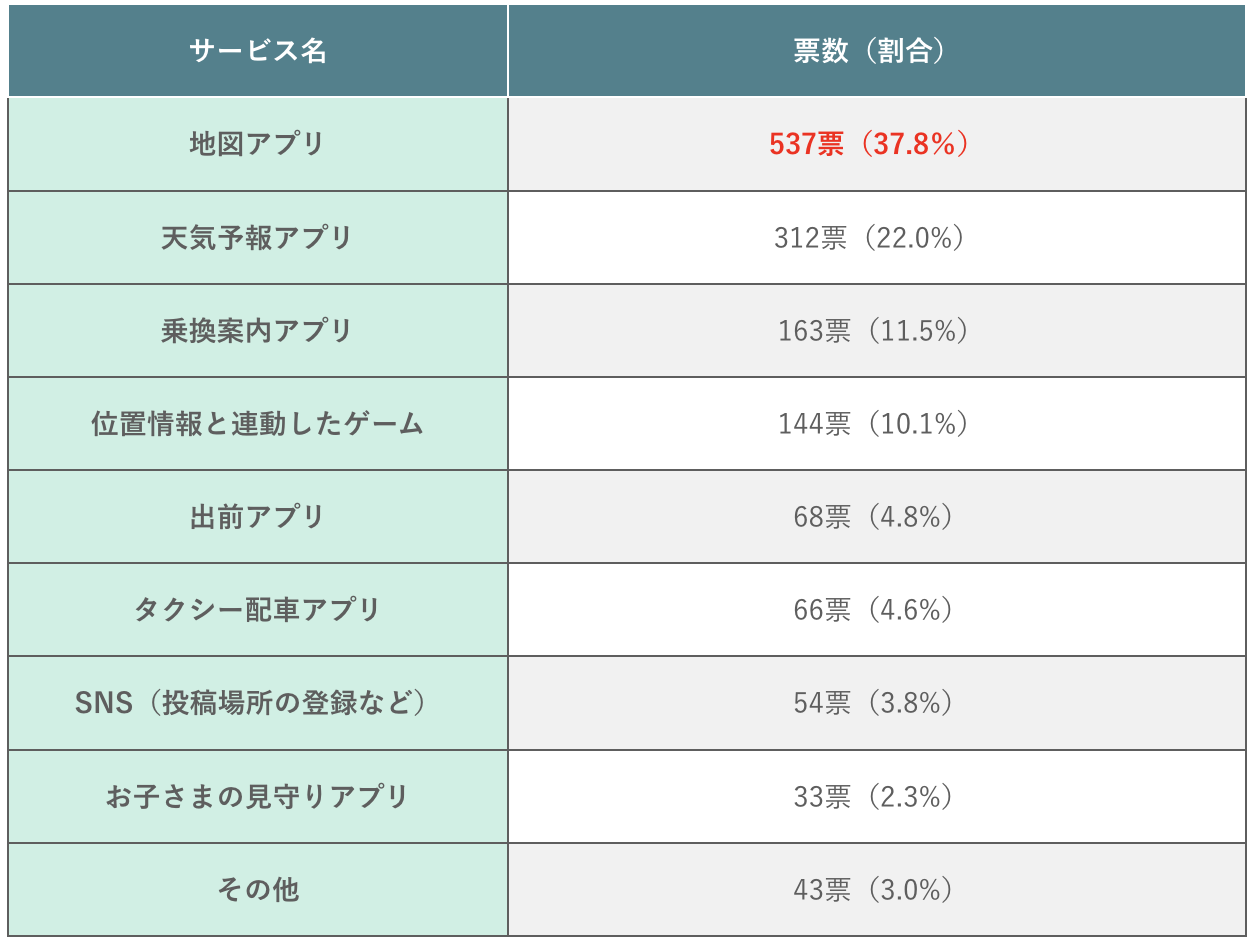Click the 66票（4.6%） value
This screenshot has width=1254, height=940.
click(x=872, y=610)
